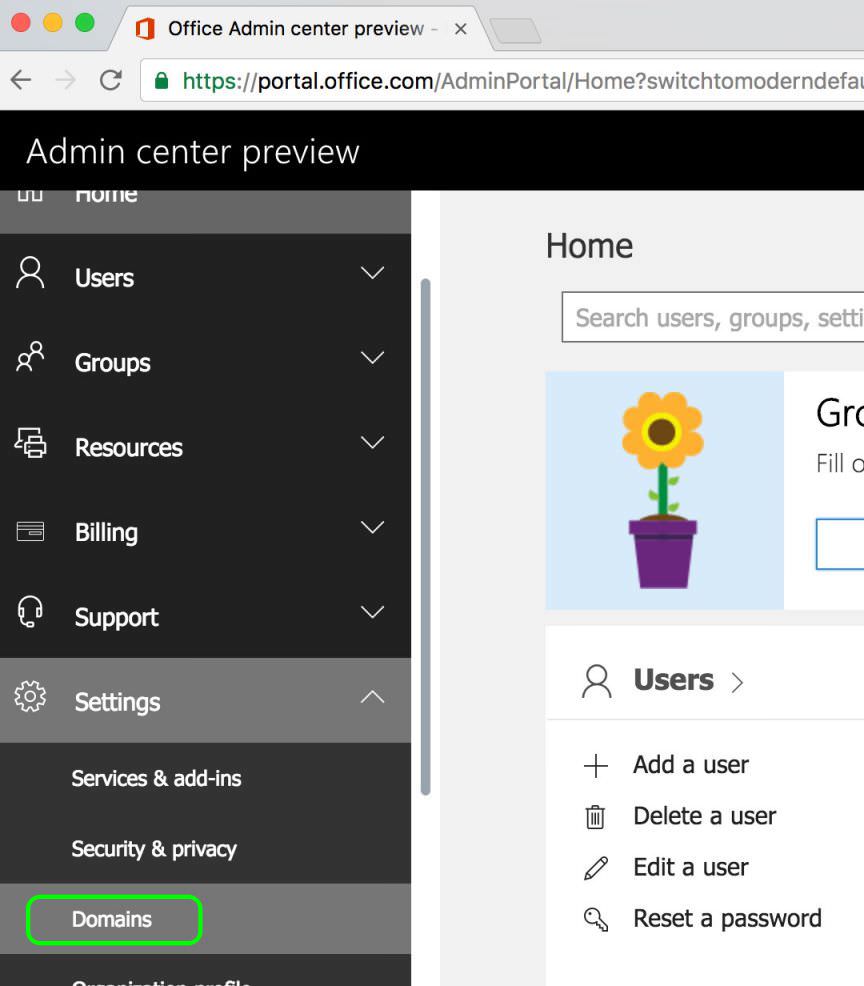The width and height of the screenshot is (864, 986).
Task: Click the Billing card icon in sidebar
Action: (30, 531)
